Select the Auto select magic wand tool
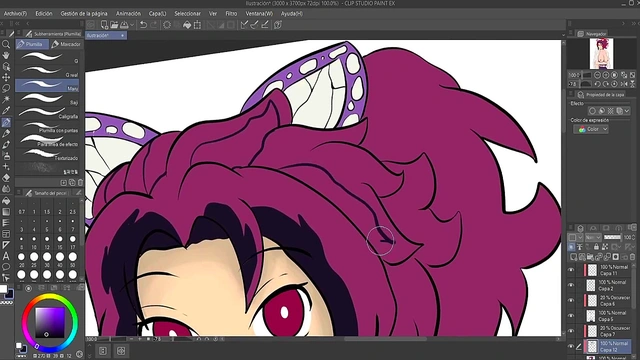Screen dimensions: 640x360 pyautogui.click(x=6, y=99)
